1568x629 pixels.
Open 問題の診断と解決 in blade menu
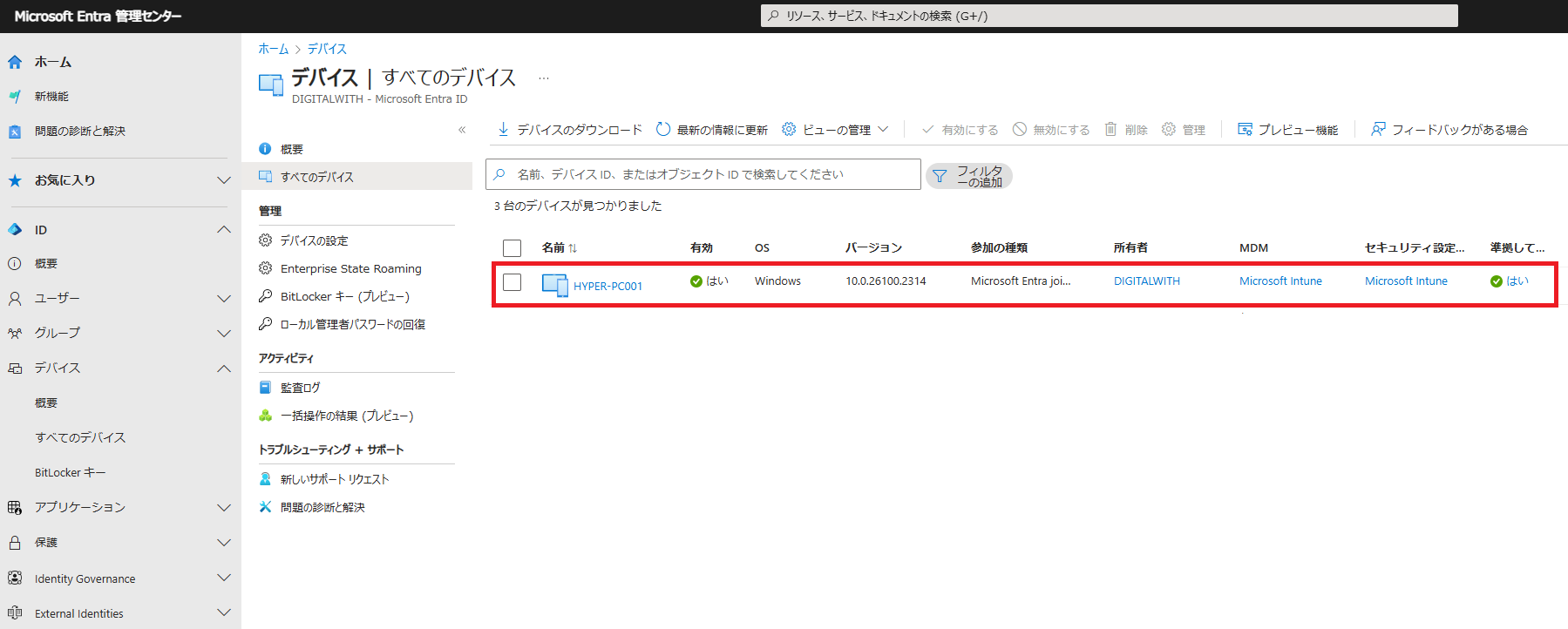click(322, 507)
